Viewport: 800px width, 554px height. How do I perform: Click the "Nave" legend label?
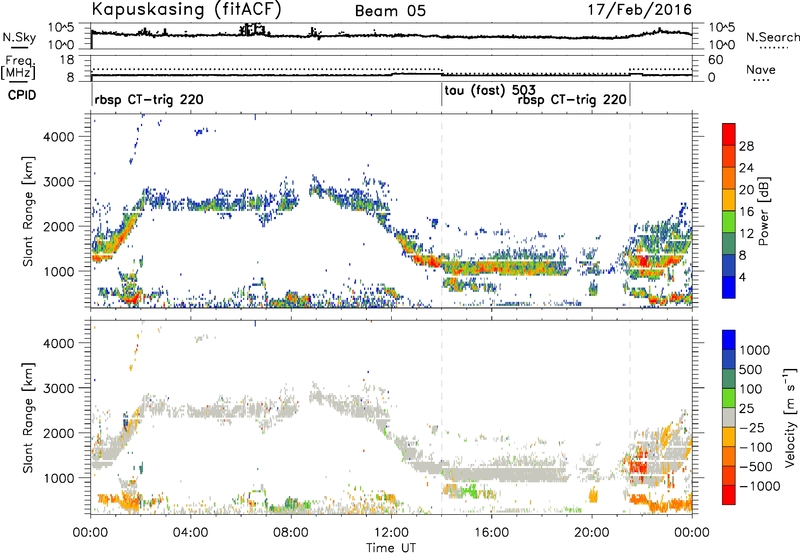[x=761, y=69]
